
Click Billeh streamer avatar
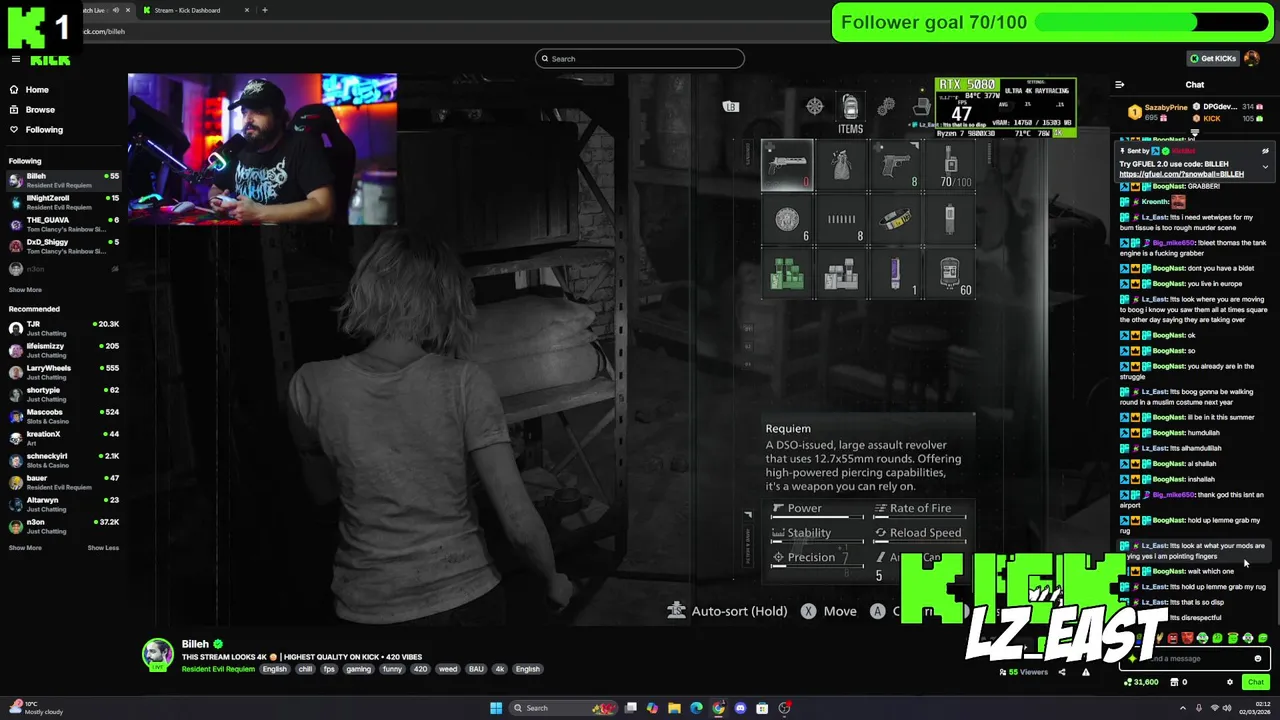point(157,654)
